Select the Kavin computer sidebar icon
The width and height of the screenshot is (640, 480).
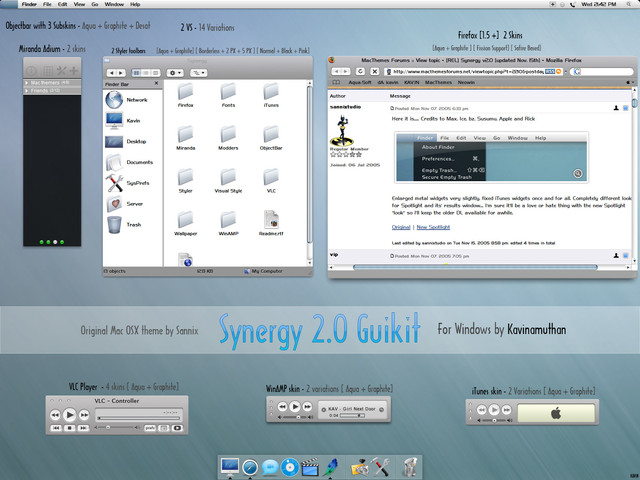(x=114, y=120)
